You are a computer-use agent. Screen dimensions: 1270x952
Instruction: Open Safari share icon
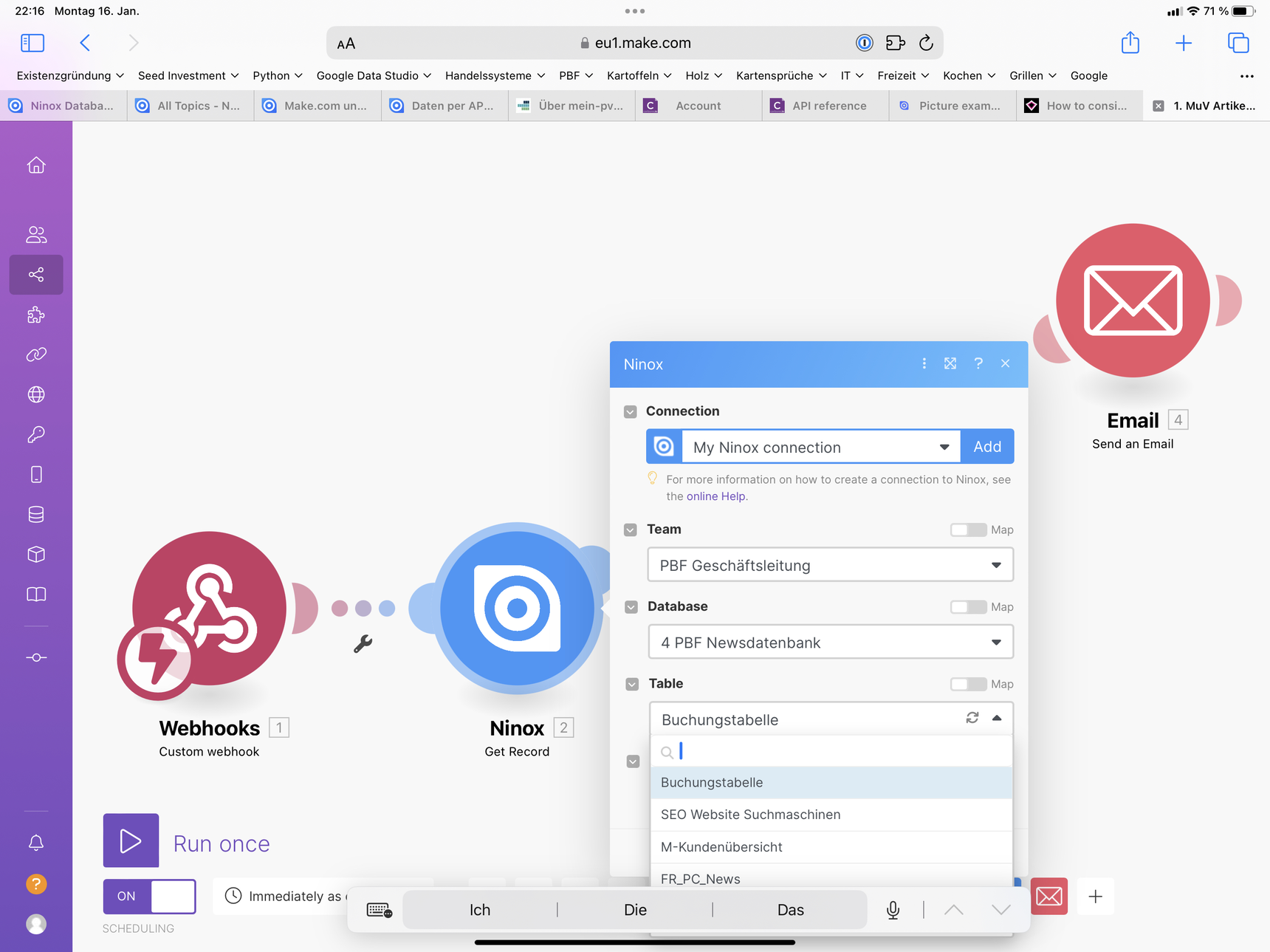tap(1130, 43)
